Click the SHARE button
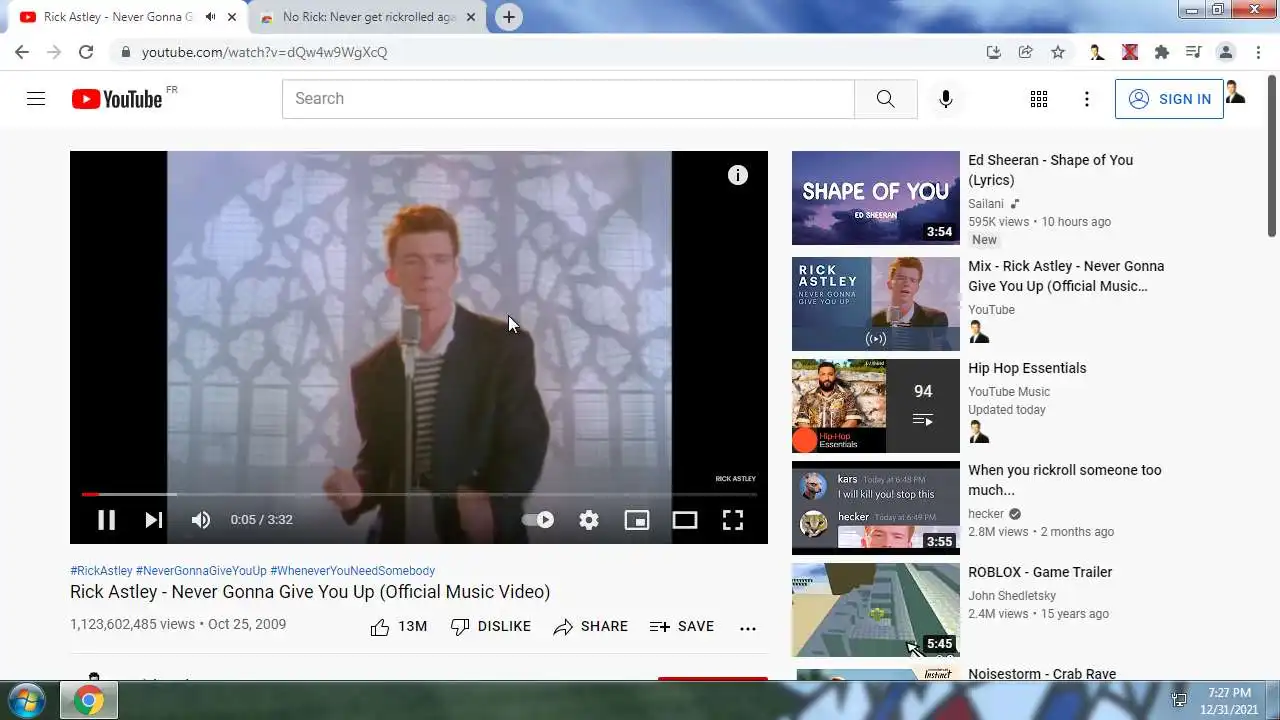The image size is (1280, 720). tap(590, 627)
